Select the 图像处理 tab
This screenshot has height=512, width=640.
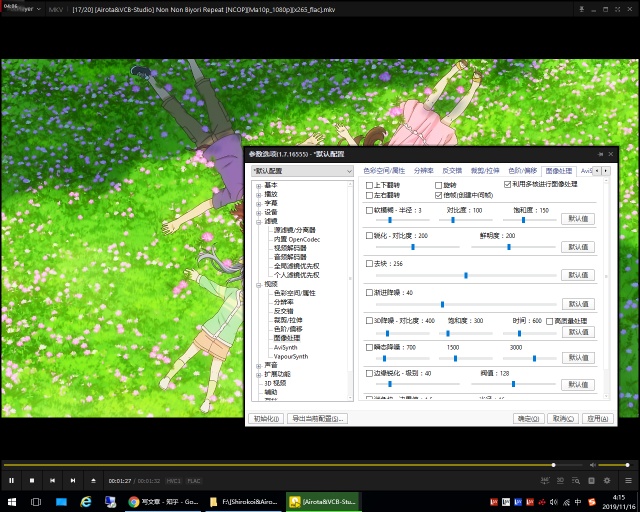pos(559,171)
